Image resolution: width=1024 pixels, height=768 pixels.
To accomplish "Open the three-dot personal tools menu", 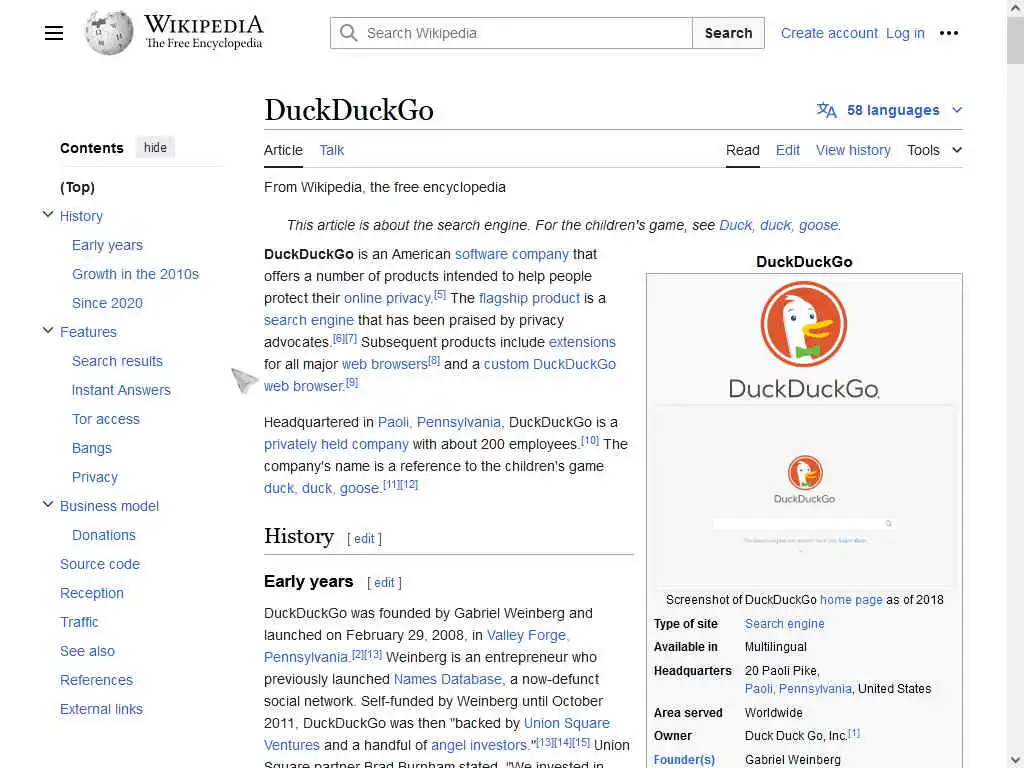I will (x=948, y=33).
